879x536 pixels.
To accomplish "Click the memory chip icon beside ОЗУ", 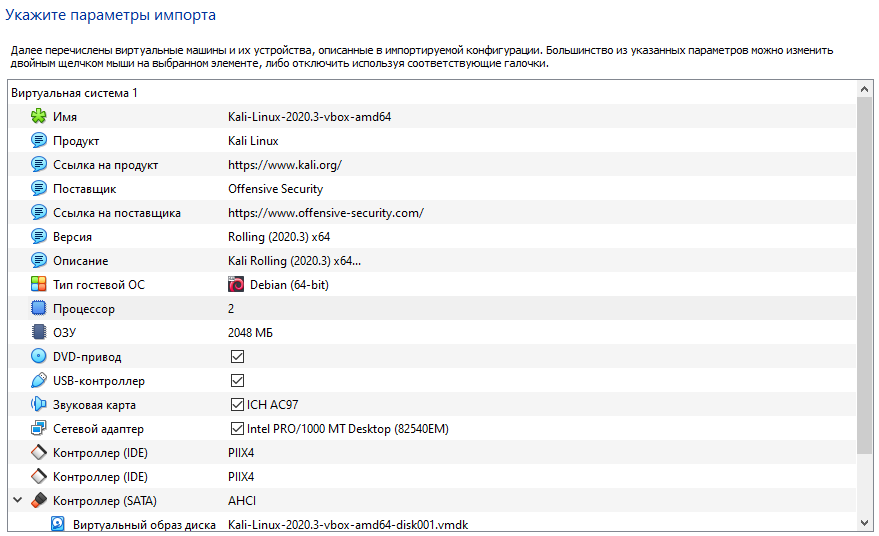I will click(39, 332).
